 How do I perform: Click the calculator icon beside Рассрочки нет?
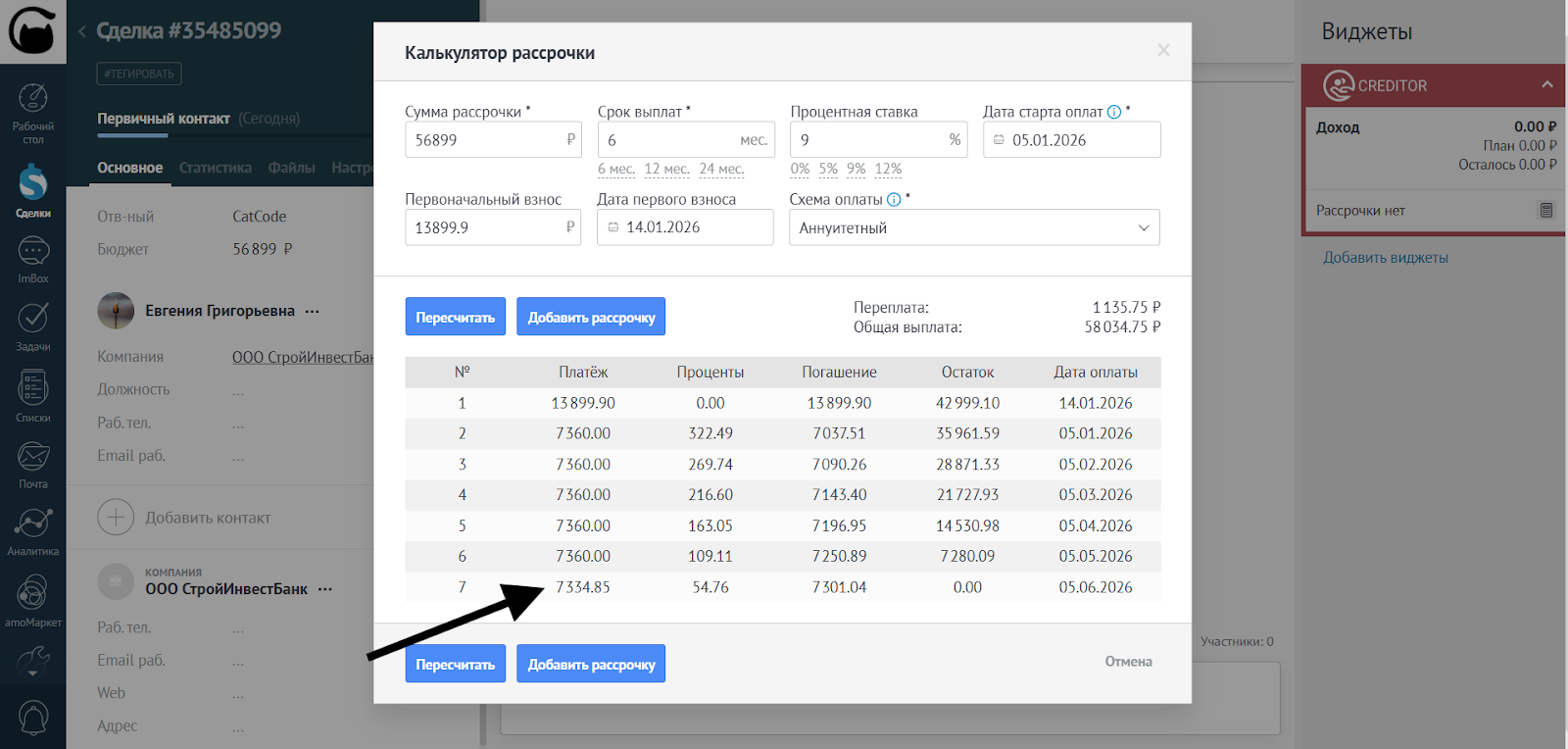1545,210
